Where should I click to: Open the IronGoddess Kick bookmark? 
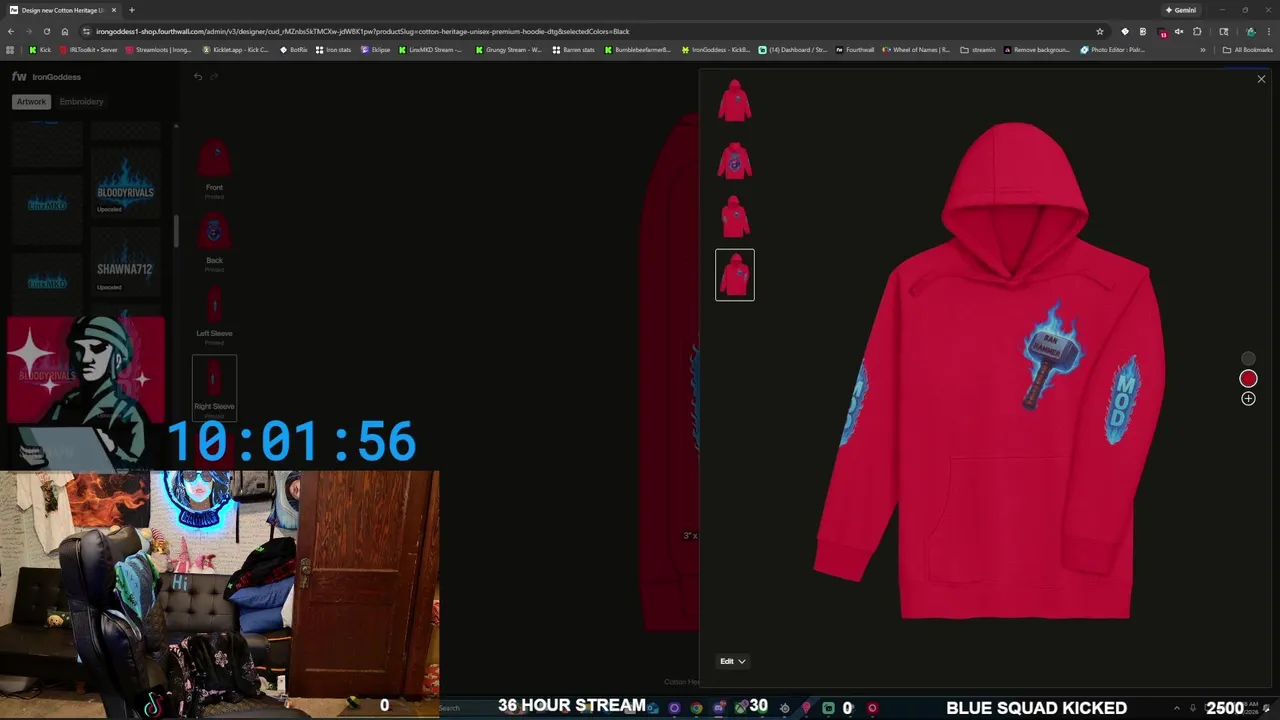[x=716, y=49]
